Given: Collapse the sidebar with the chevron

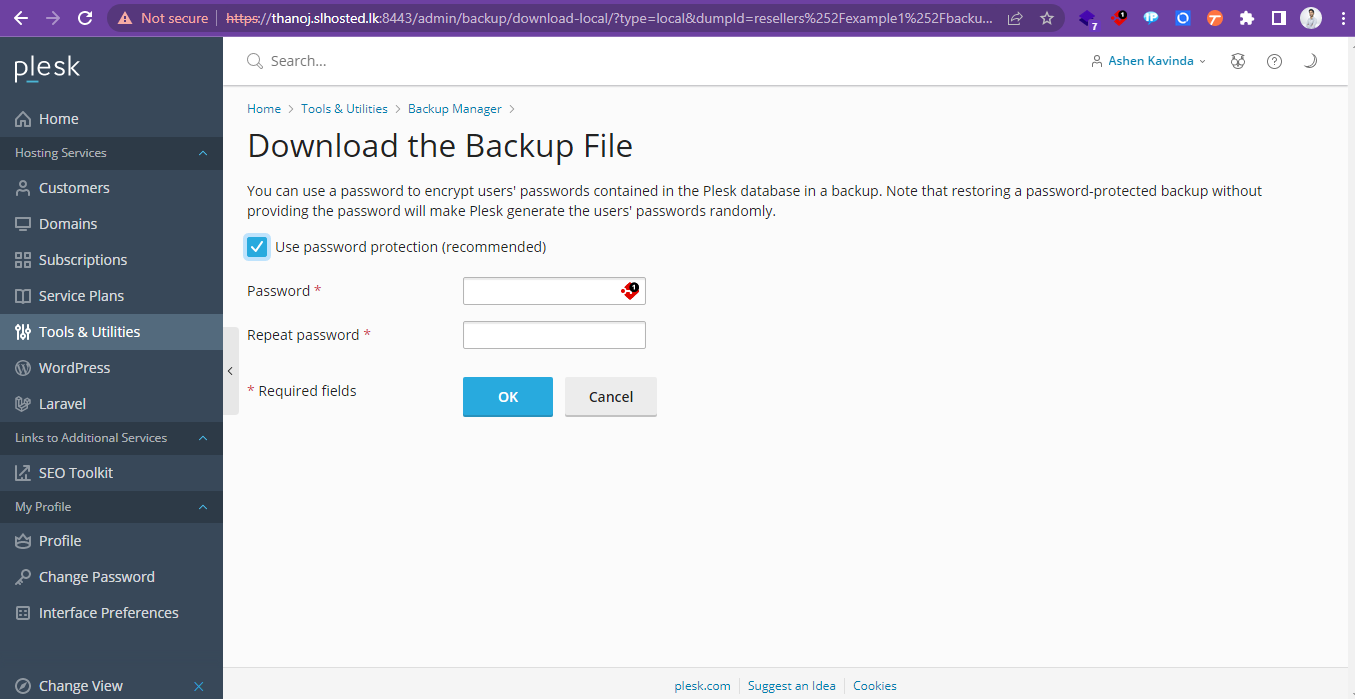Looking at the screenshot, I should [x=231, y=371].
